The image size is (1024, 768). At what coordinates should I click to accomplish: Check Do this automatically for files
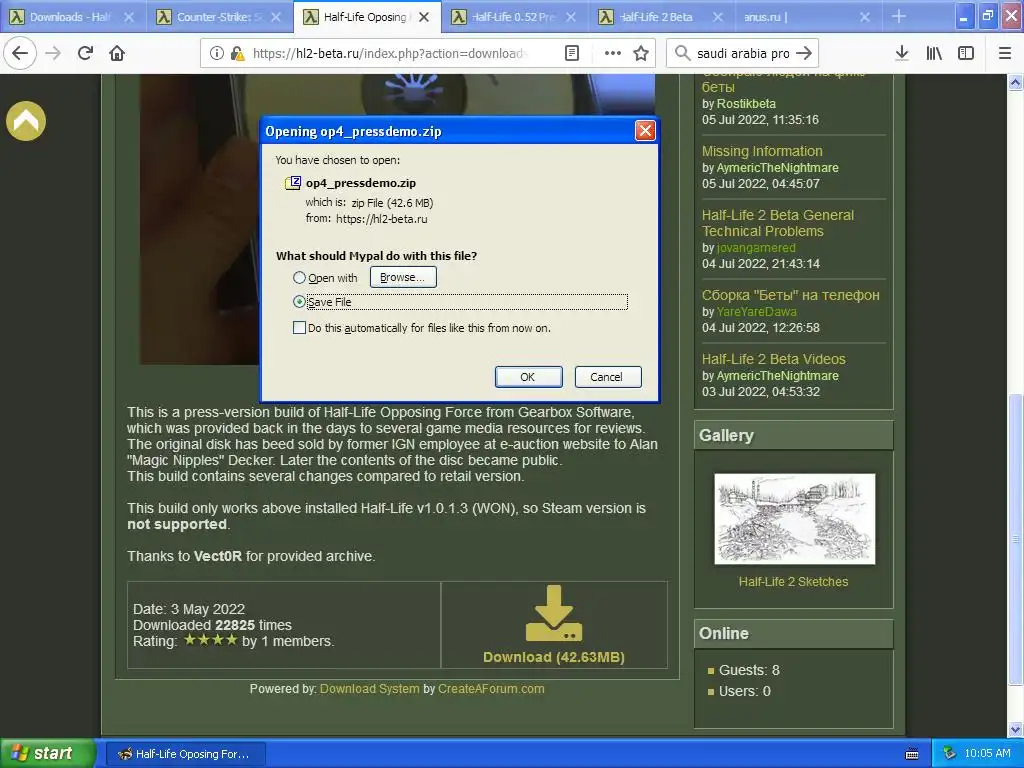tap(299, 328)
